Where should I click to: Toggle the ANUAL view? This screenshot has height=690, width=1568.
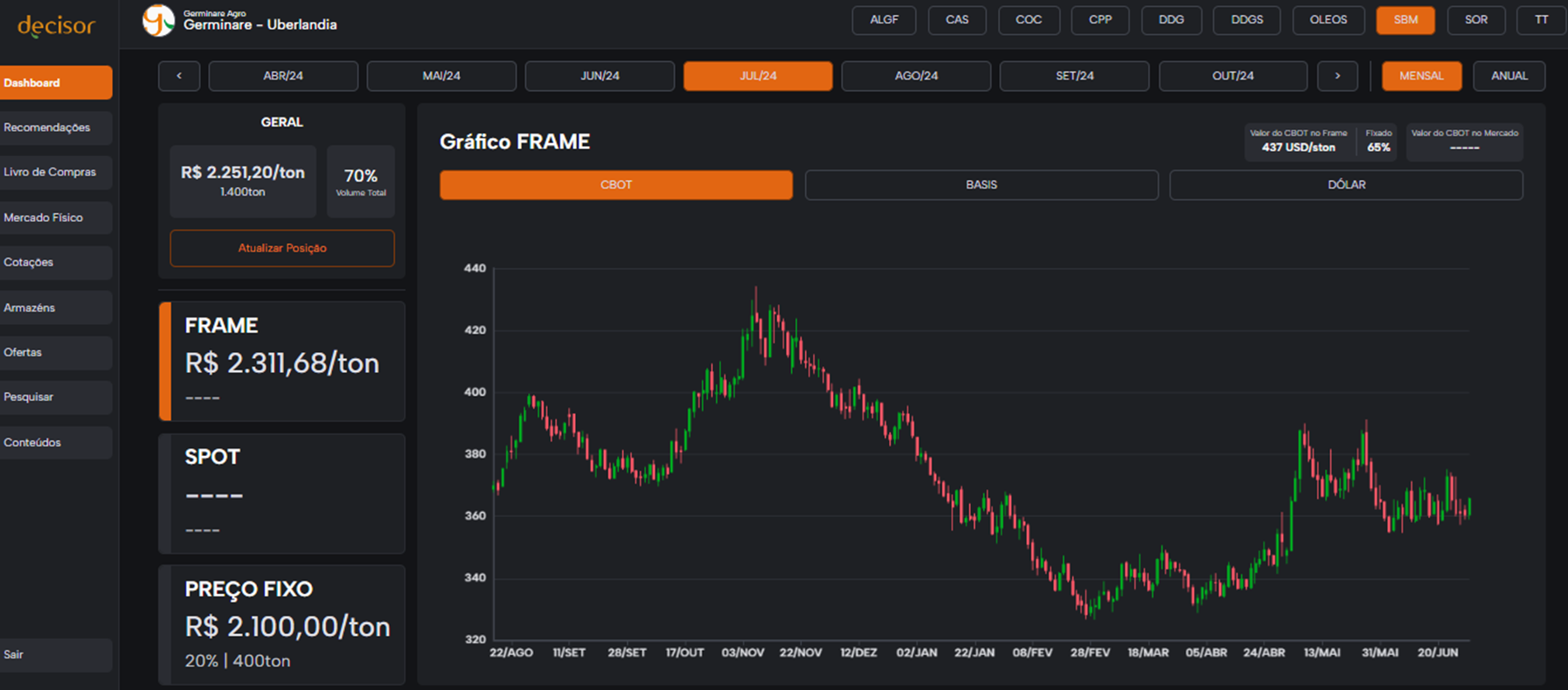(x=1509, y=76)
